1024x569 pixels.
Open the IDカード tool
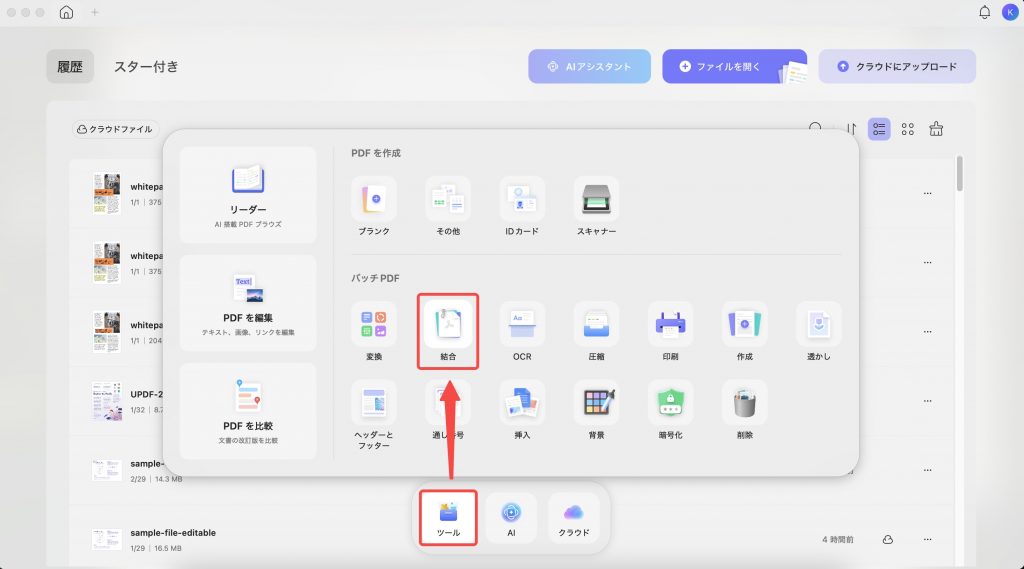(x=522, y=199)
